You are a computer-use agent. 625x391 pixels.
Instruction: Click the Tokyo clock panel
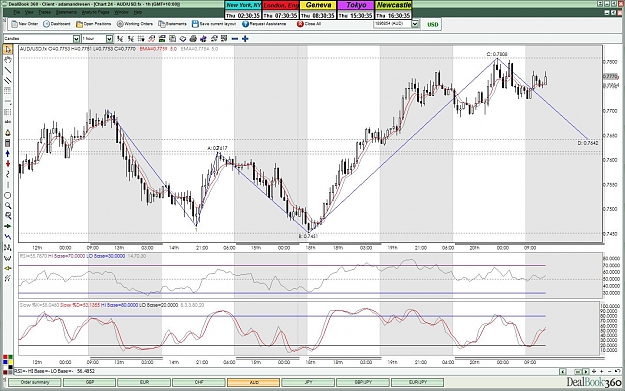(356, 10)
